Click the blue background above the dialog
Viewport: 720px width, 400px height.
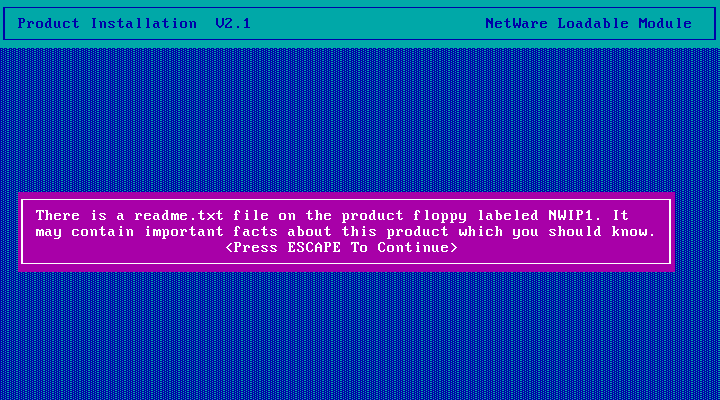[360, 119]
